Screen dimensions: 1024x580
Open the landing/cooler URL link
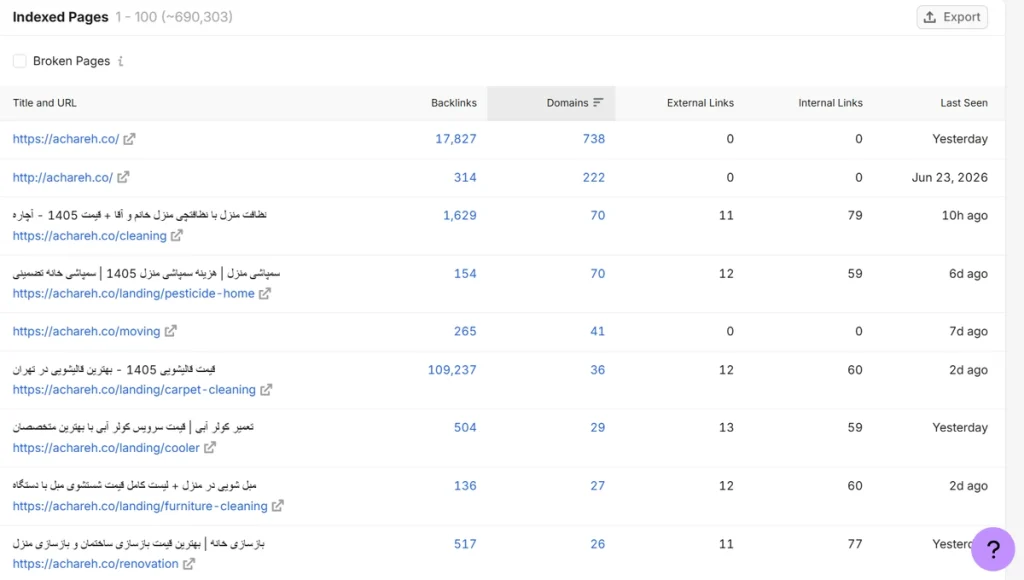coord(106,447)
